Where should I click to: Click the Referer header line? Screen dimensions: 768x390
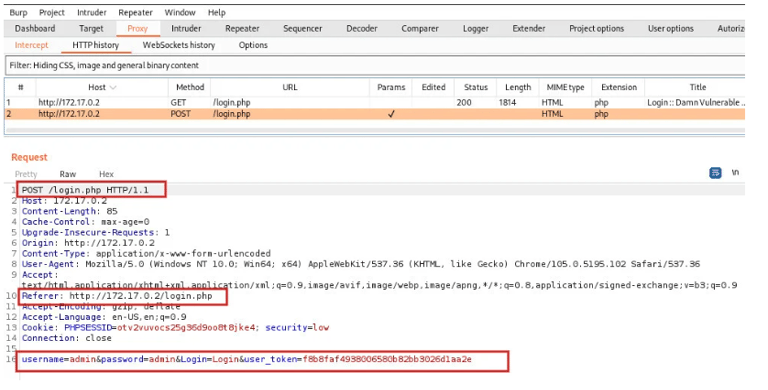(117, 296)
